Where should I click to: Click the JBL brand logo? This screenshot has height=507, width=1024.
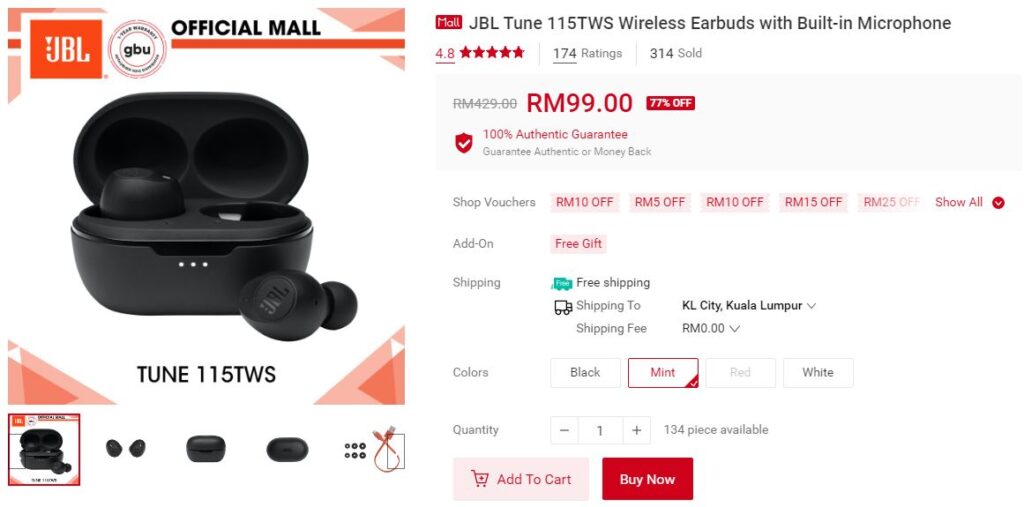click(x=66, y=49)
